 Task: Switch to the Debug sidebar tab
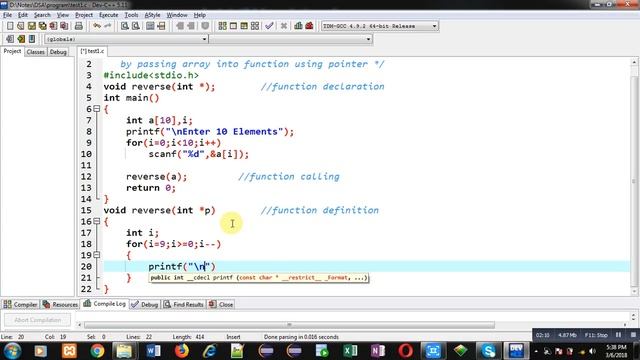click(x=58, y=52)
